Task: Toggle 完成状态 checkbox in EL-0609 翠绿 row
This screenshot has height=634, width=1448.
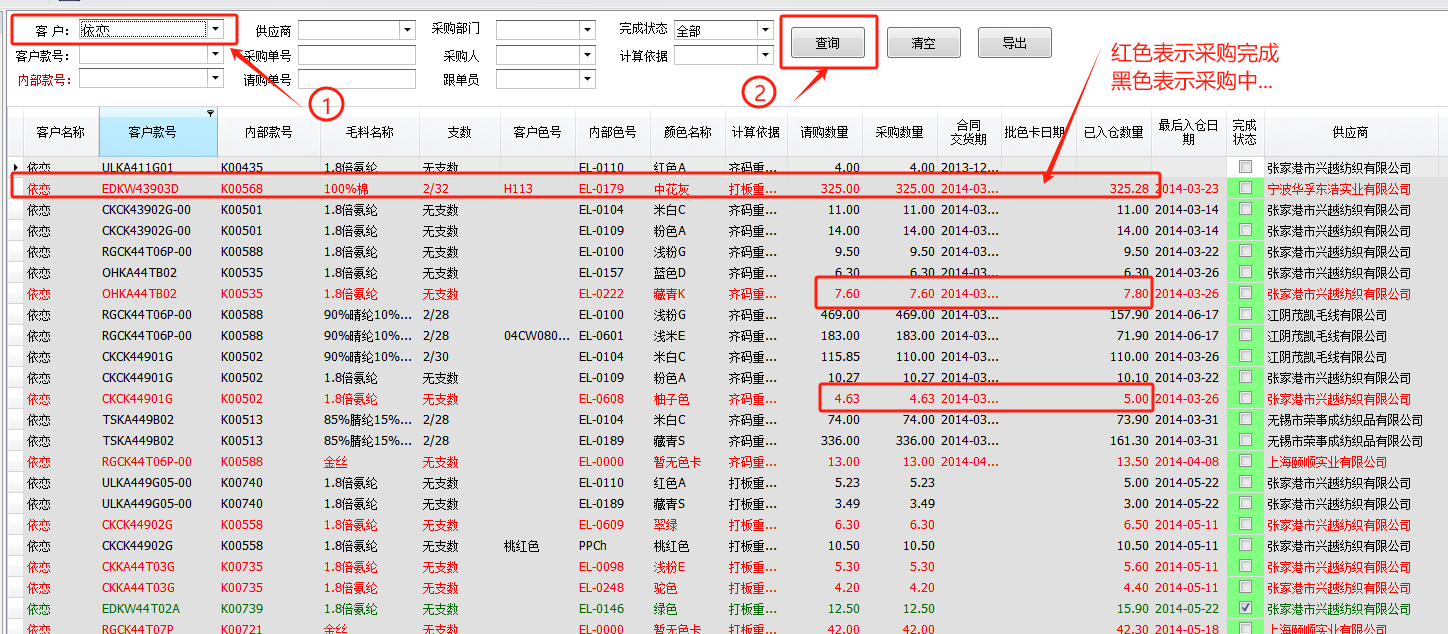Action: click(1245, 524)
